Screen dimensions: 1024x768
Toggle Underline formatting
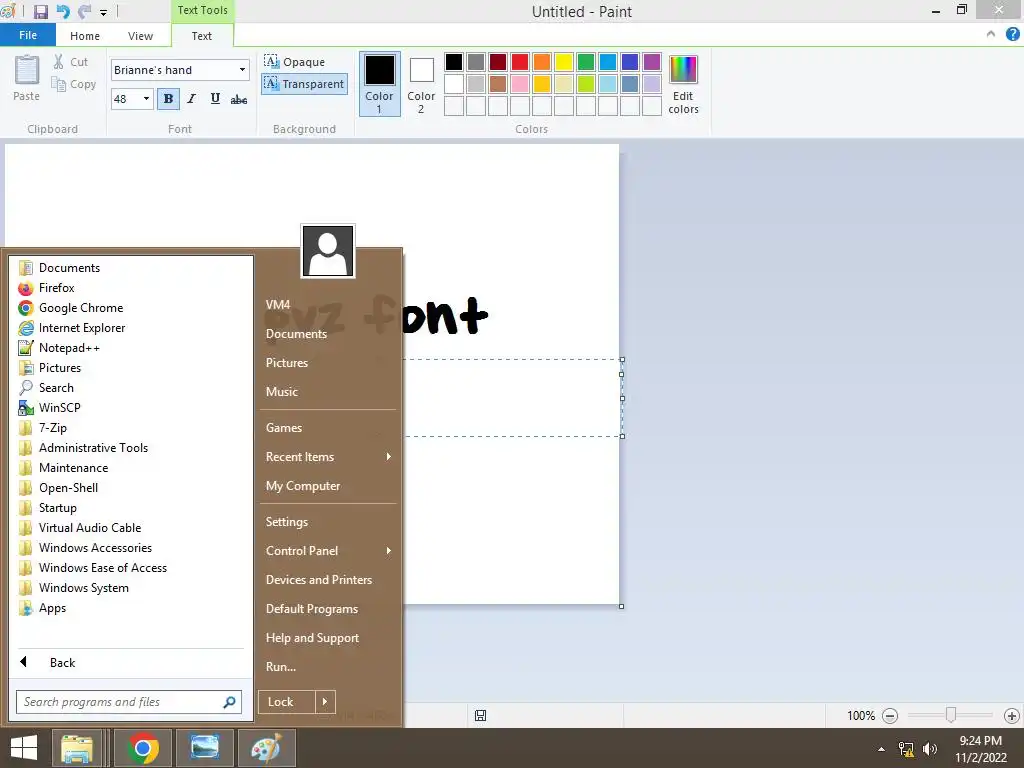point(215,99)
